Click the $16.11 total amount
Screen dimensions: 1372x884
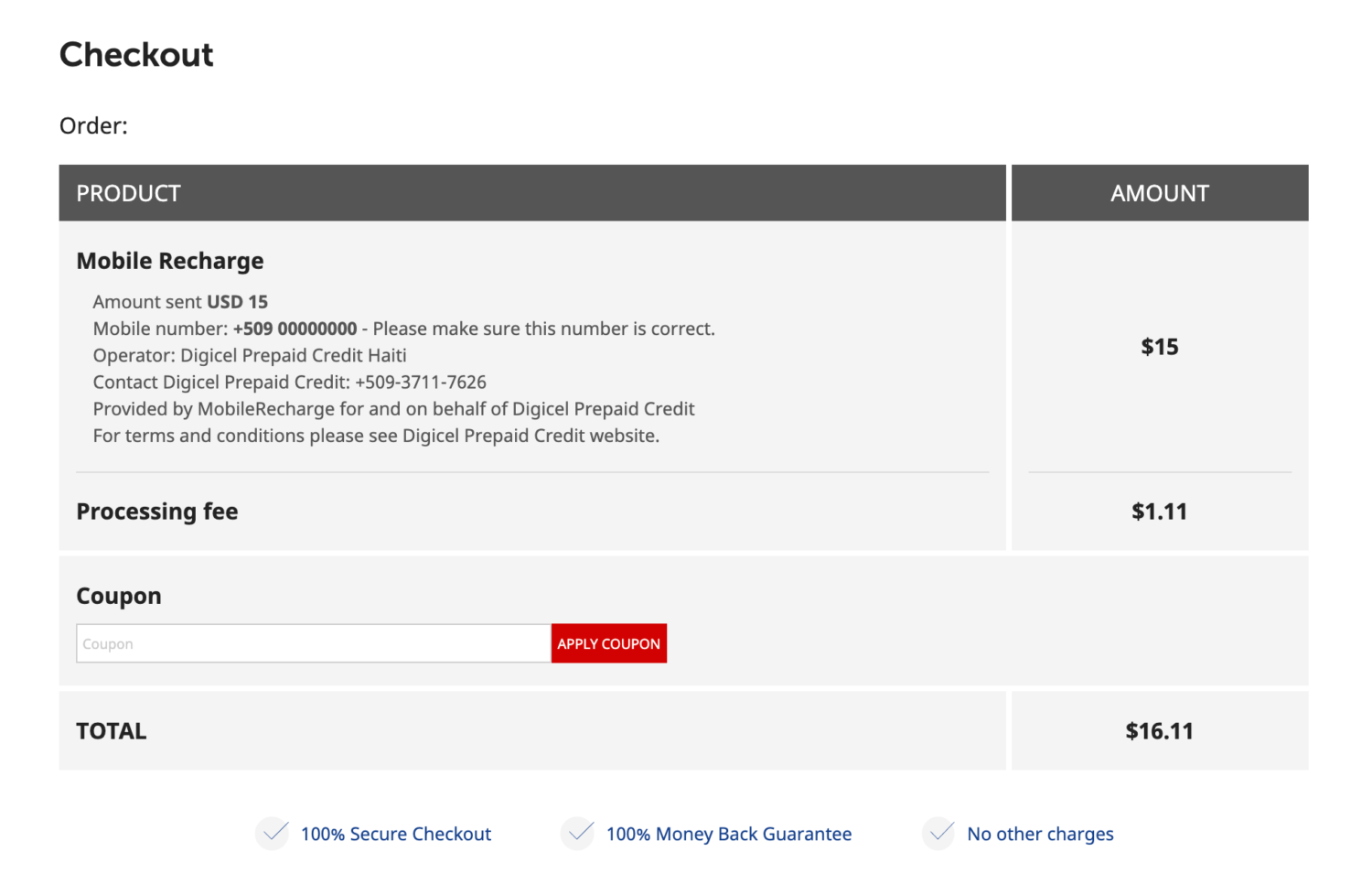coord(1159,730)
